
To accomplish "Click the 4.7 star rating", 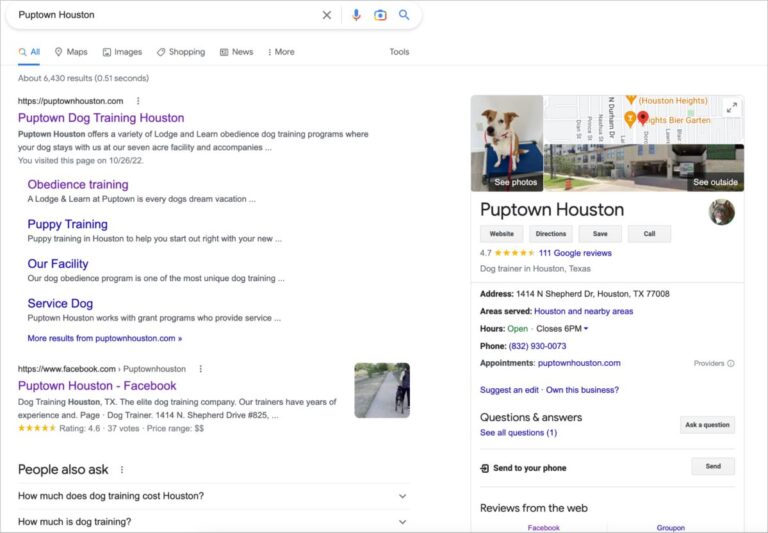I will click(x=507, y=253).
